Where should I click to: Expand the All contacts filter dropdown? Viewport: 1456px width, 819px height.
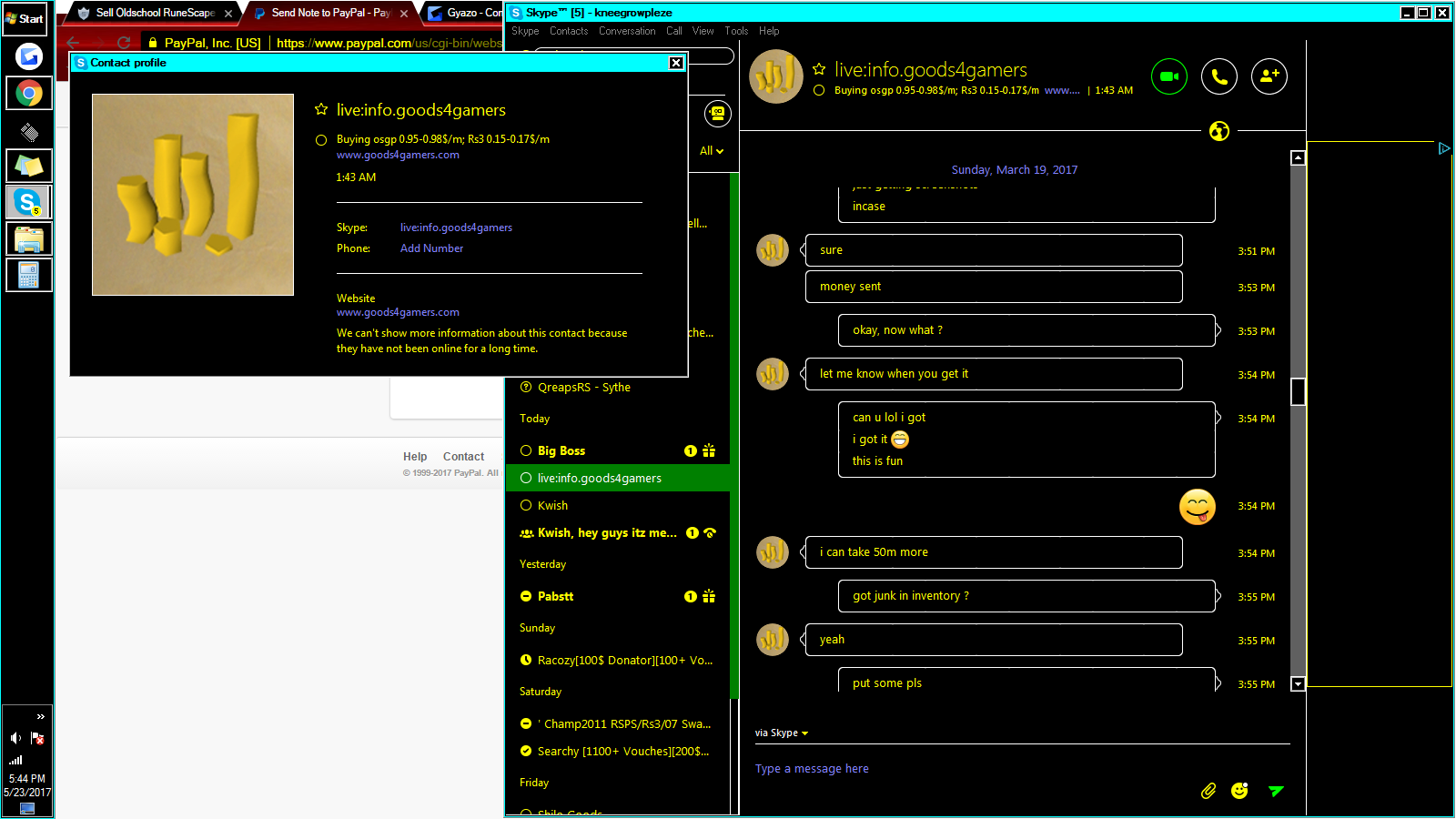click(712, 151)
